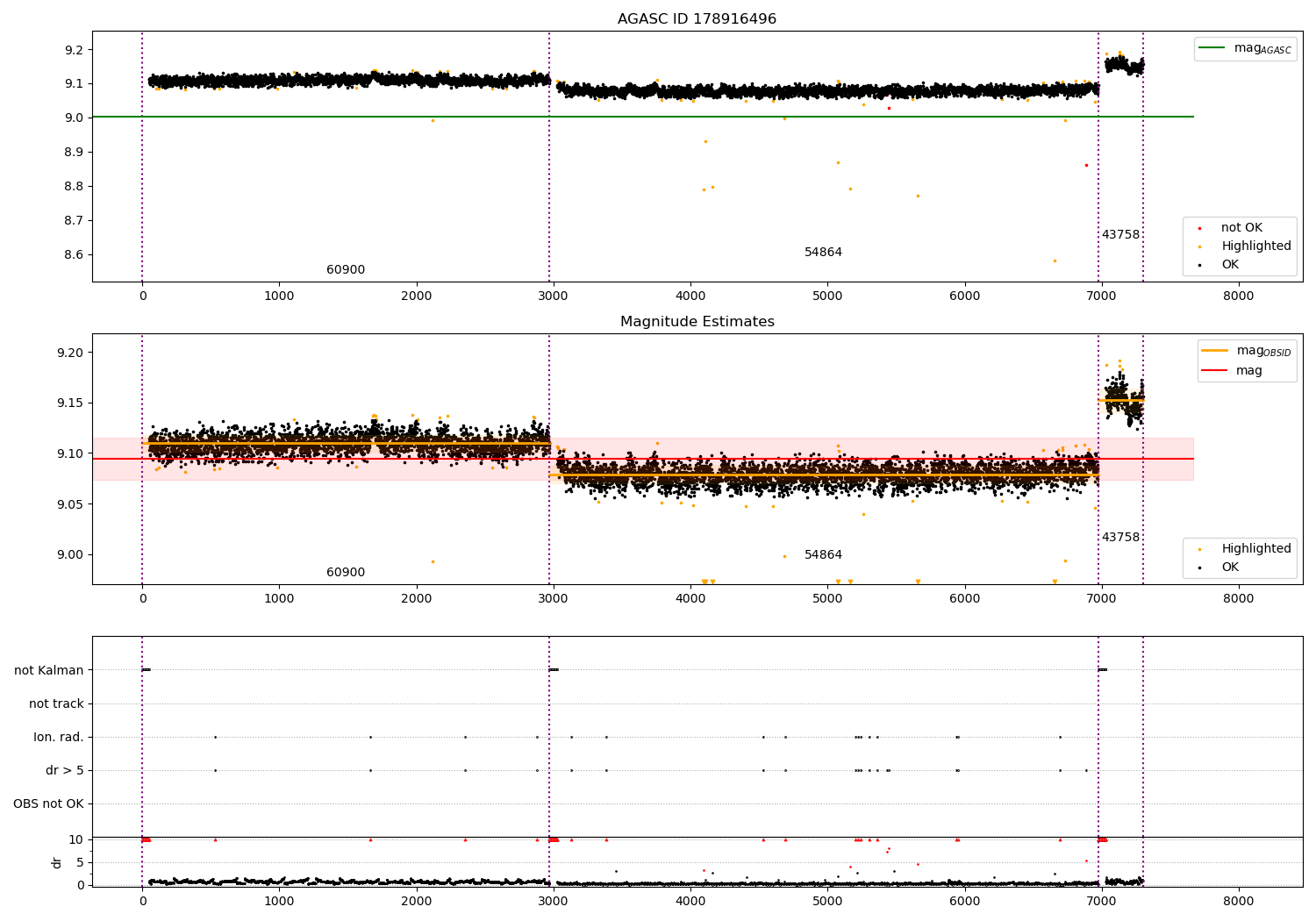Click the '9.20' y tick of the middle plot
The width and height of the screenshot is (1316, 921).
click(70, 353)
